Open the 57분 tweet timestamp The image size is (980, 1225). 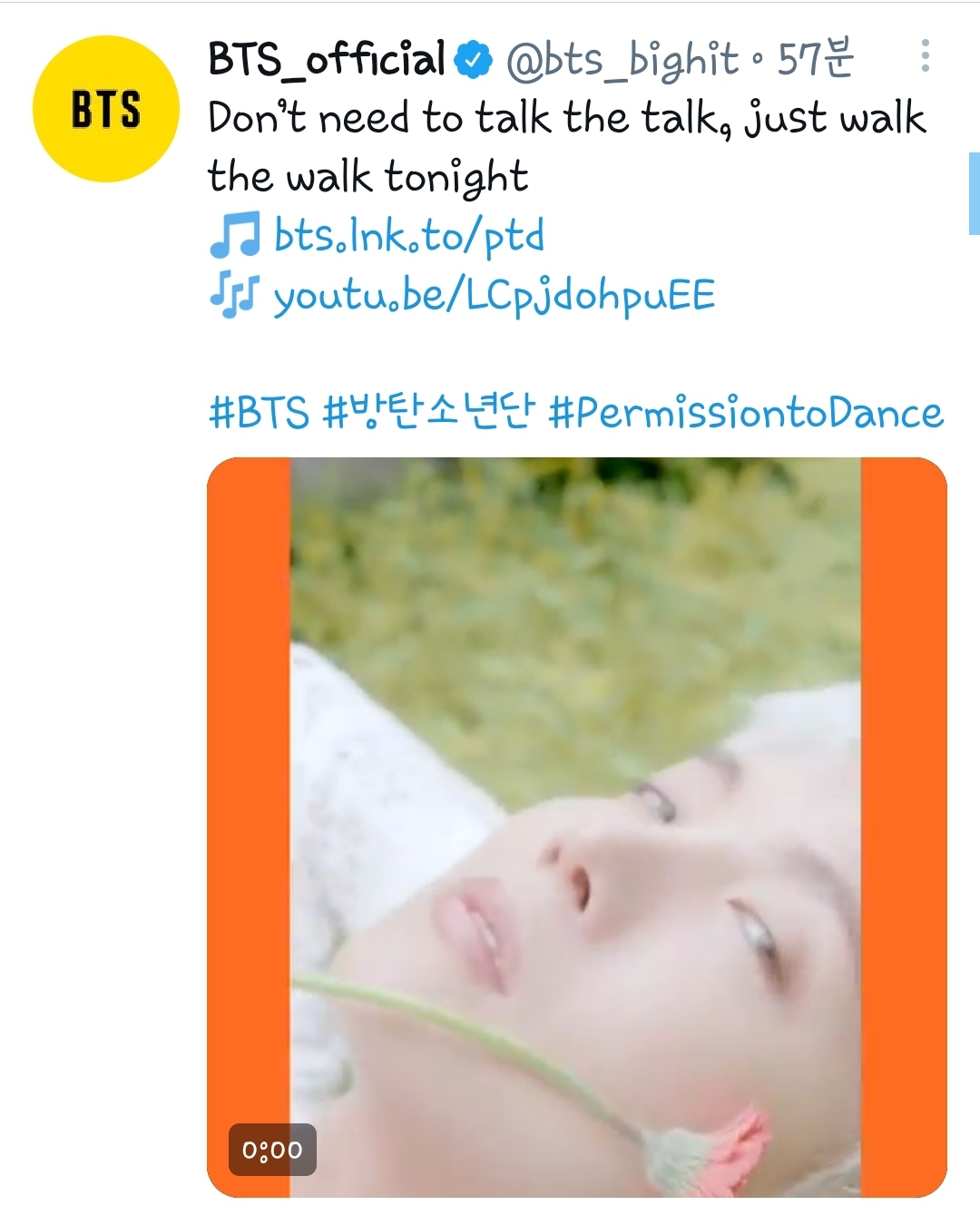(816, 59)
